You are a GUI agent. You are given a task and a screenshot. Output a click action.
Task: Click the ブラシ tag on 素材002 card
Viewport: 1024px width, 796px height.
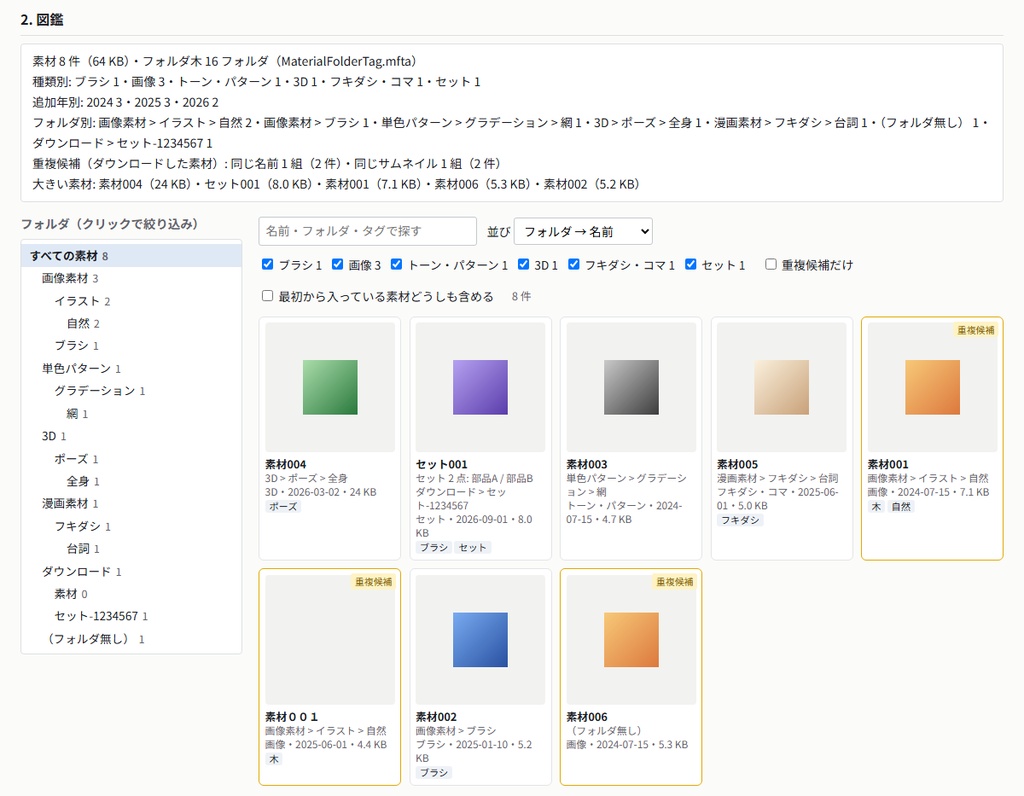pos(434,773)
